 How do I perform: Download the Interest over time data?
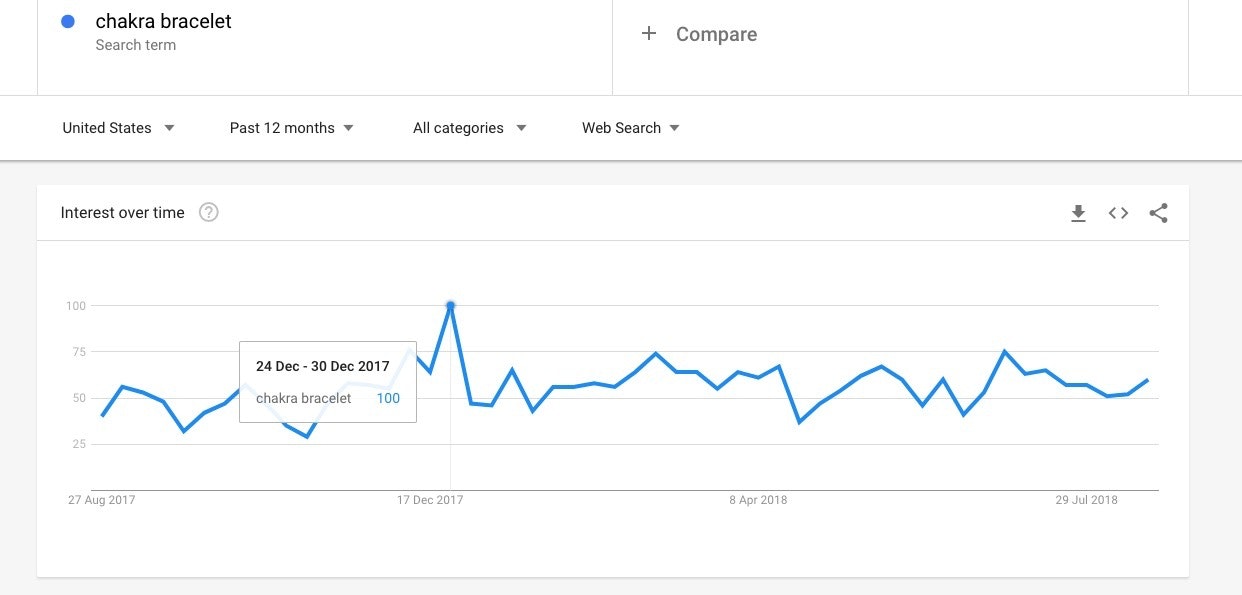(x=1078, y=213)
